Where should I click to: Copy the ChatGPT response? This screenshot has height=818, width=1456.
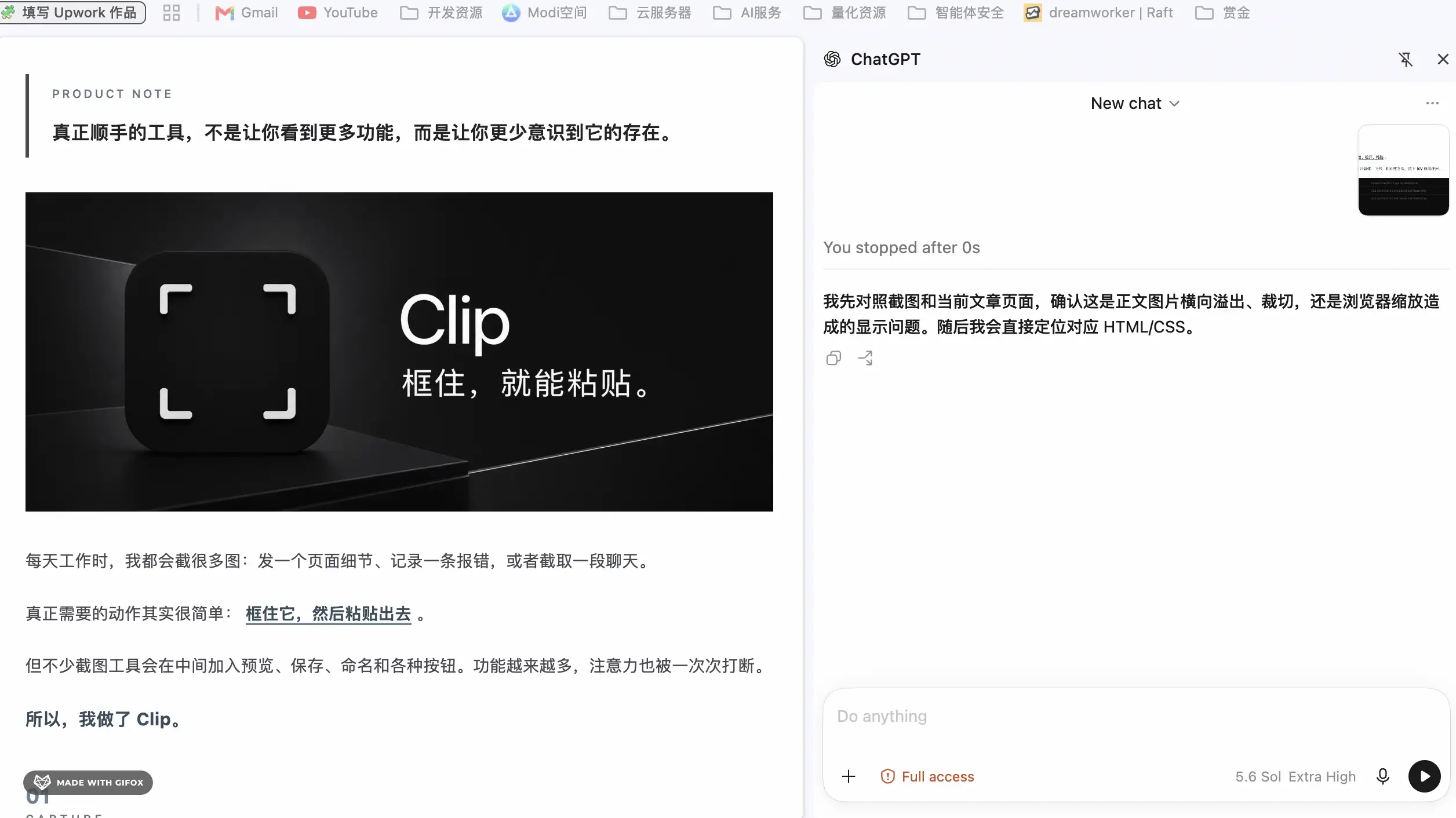(x=833, y=358)
